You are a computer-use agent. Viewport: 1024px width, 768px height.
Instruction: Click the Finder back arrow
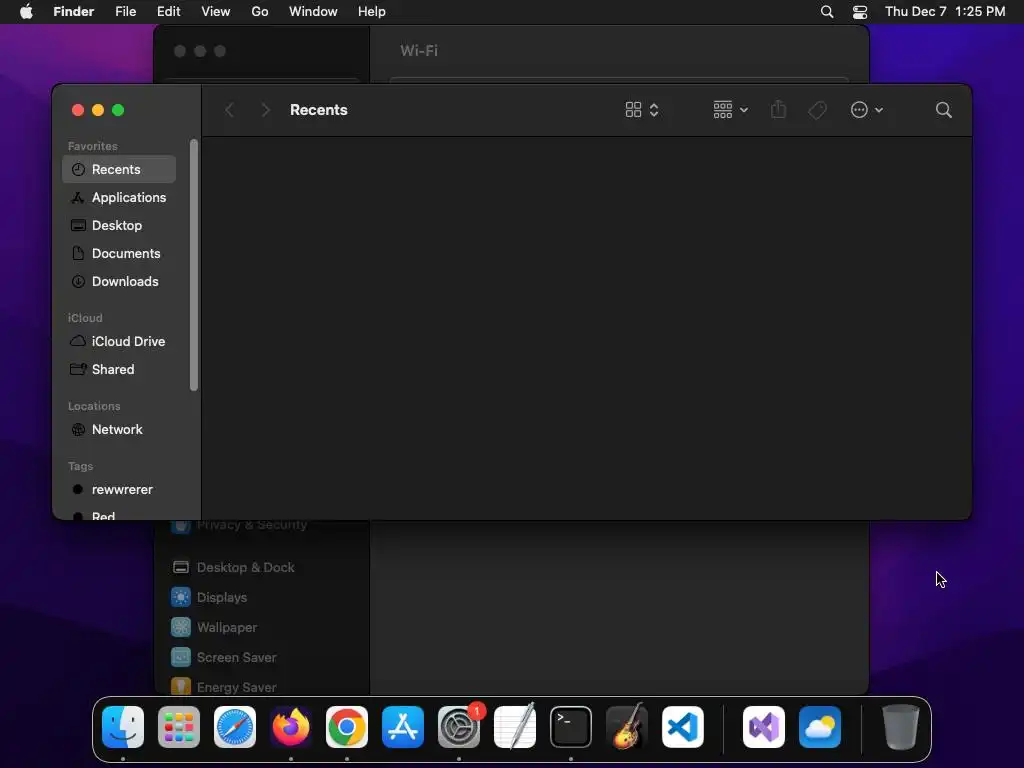(x=229, y=110)
